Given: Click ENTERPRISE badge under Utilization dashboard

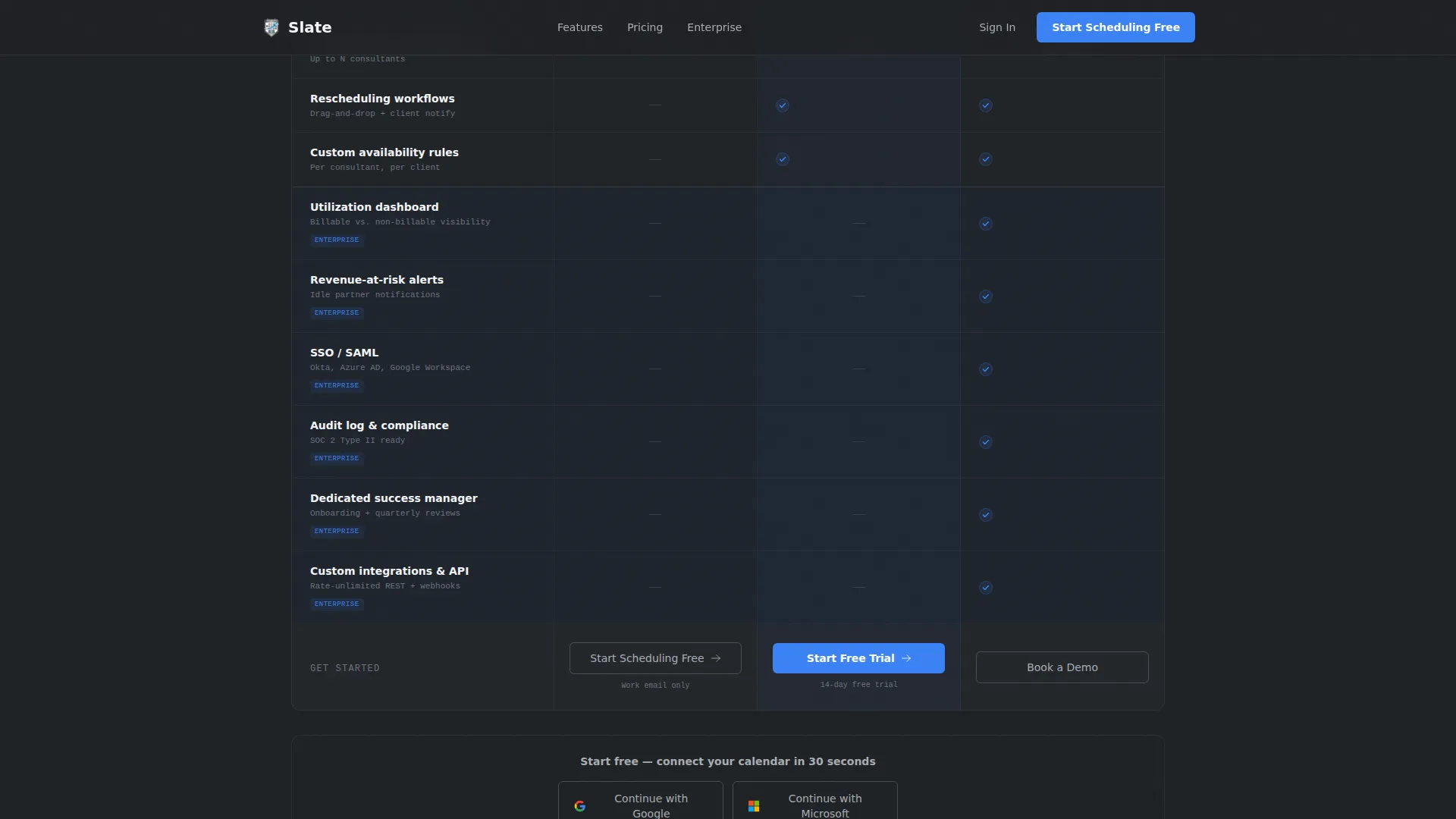Looking at the screenshot, I should point(337,240).
